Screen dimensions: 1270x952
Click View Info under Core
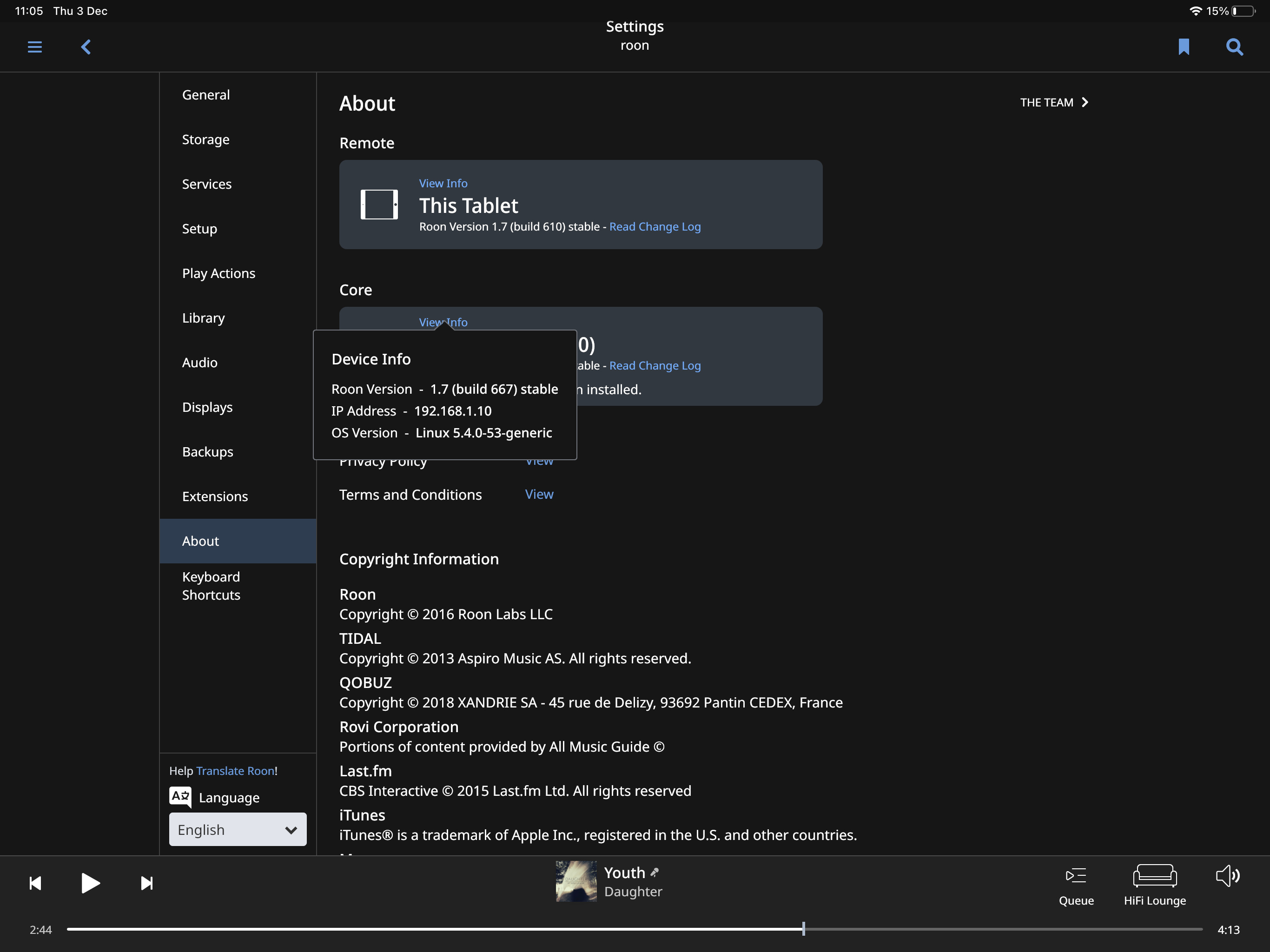(443, 322)
